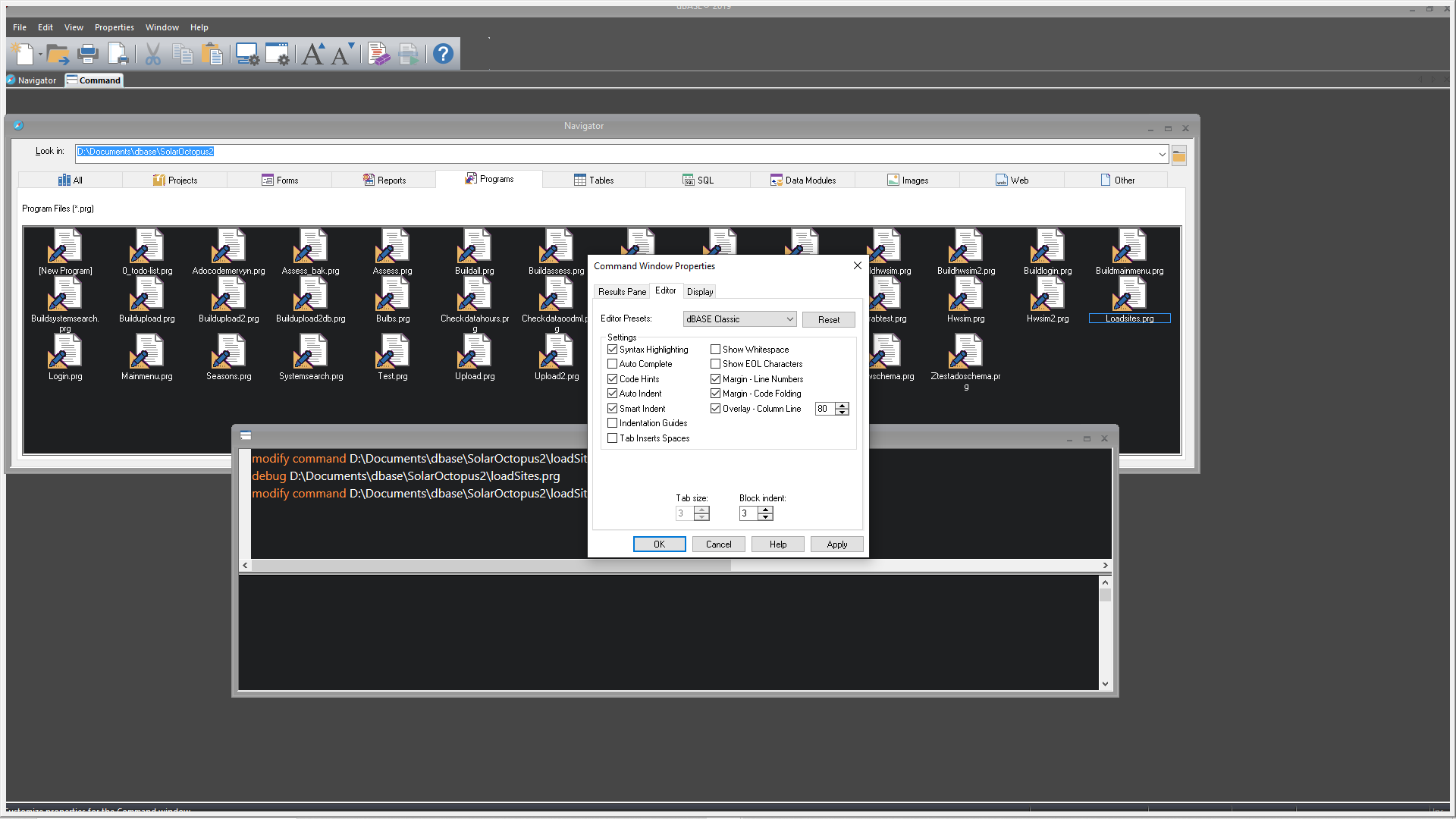
Task: Expand the Look in path dropdown
Action: (x=1162, y=155)
